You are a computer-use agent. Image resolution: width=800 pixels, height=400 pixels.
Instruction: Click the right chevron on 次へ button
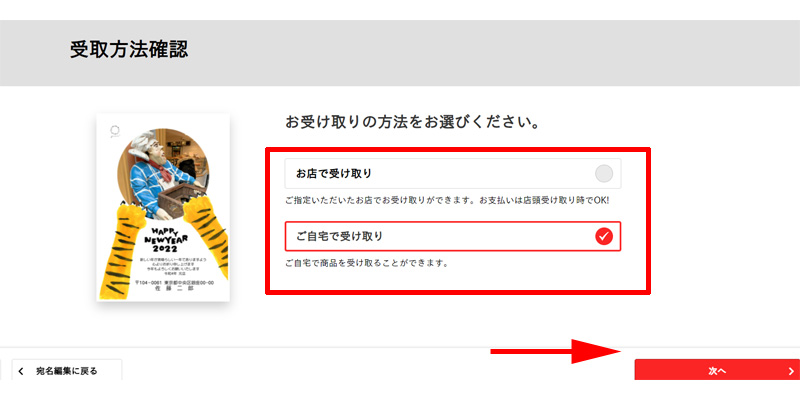point(791,371)
